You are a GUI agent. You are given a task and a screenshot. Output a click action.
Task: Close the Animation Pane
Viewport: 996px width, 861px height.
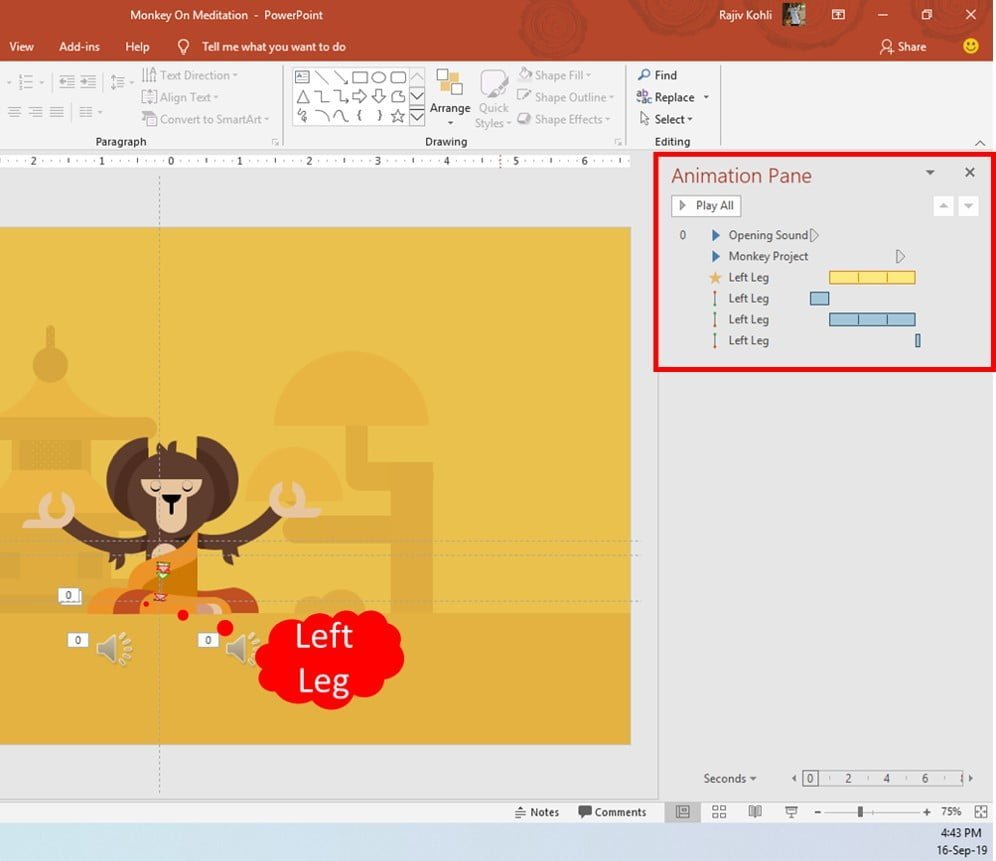click(x=969, y=172)
